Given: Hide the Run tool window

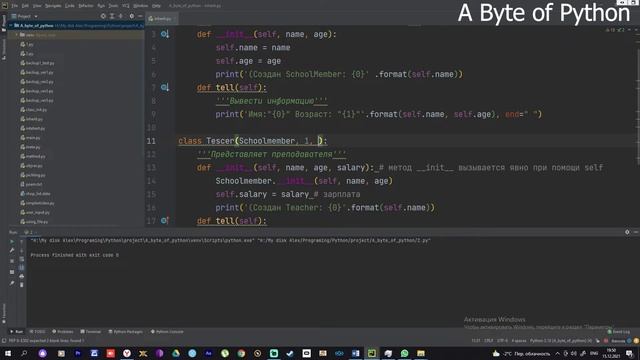Looking at the screenshot, I should (x=636, y=232).
